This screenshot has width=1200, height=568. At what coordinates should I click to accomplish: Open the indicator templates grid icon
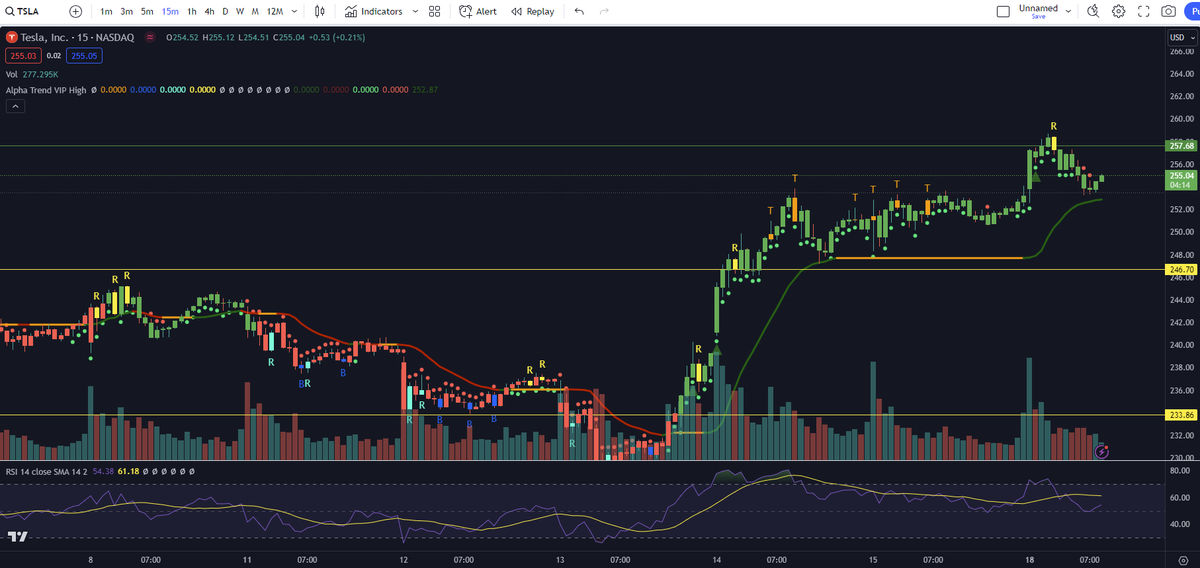click(x=434, y=11)
